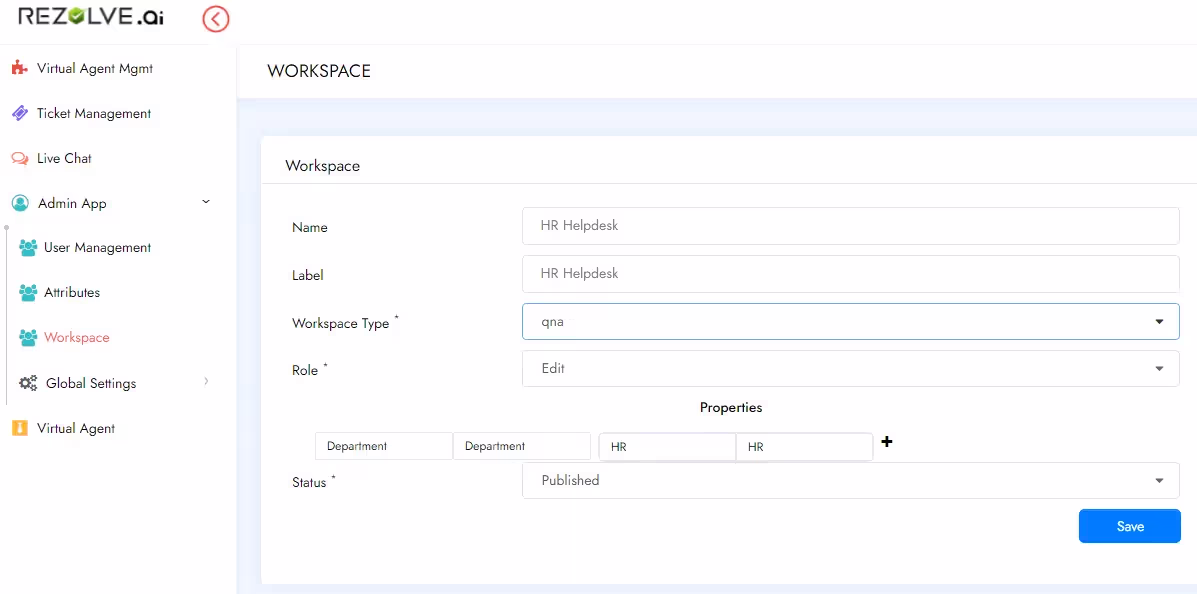Go to Live Chat

(x=64, y=158)
